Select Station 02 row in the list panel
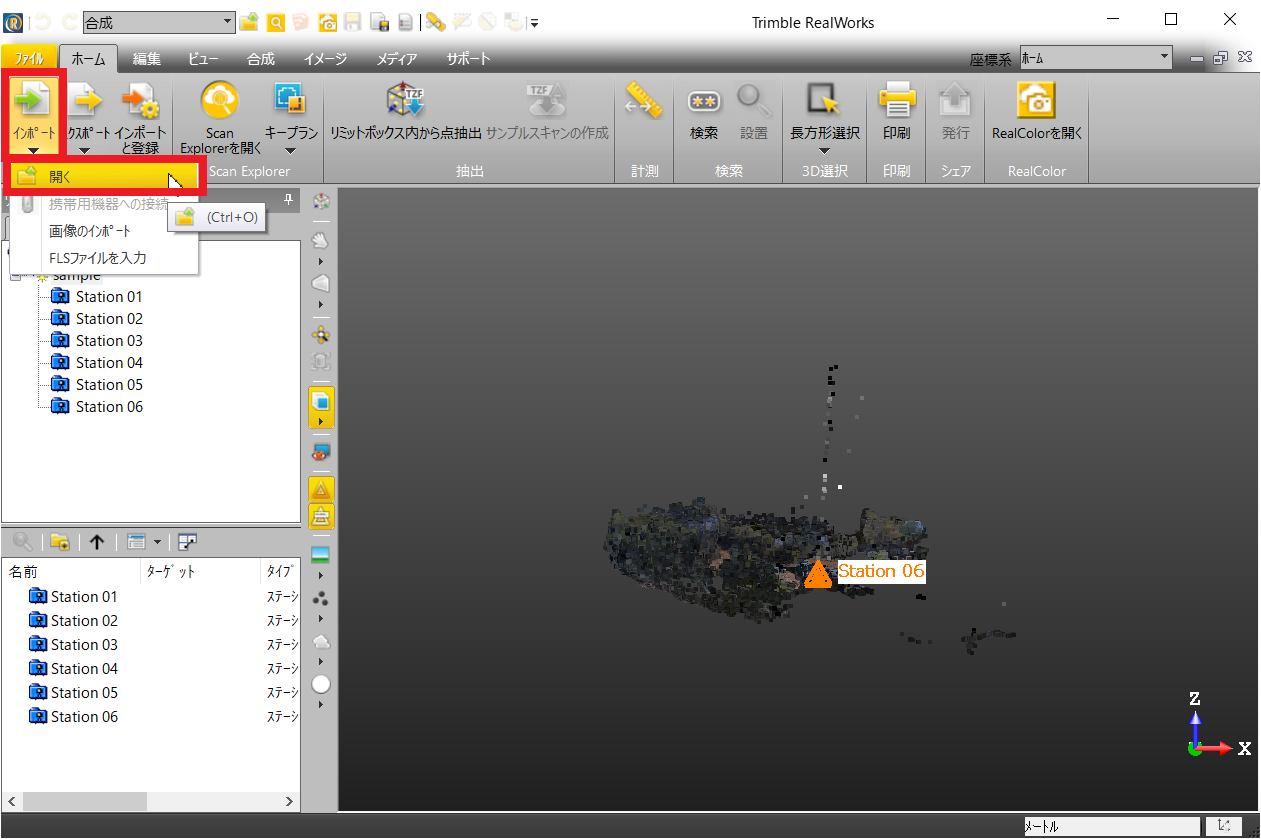Screen dimensions: 1261x839 (x=150, y=621)
